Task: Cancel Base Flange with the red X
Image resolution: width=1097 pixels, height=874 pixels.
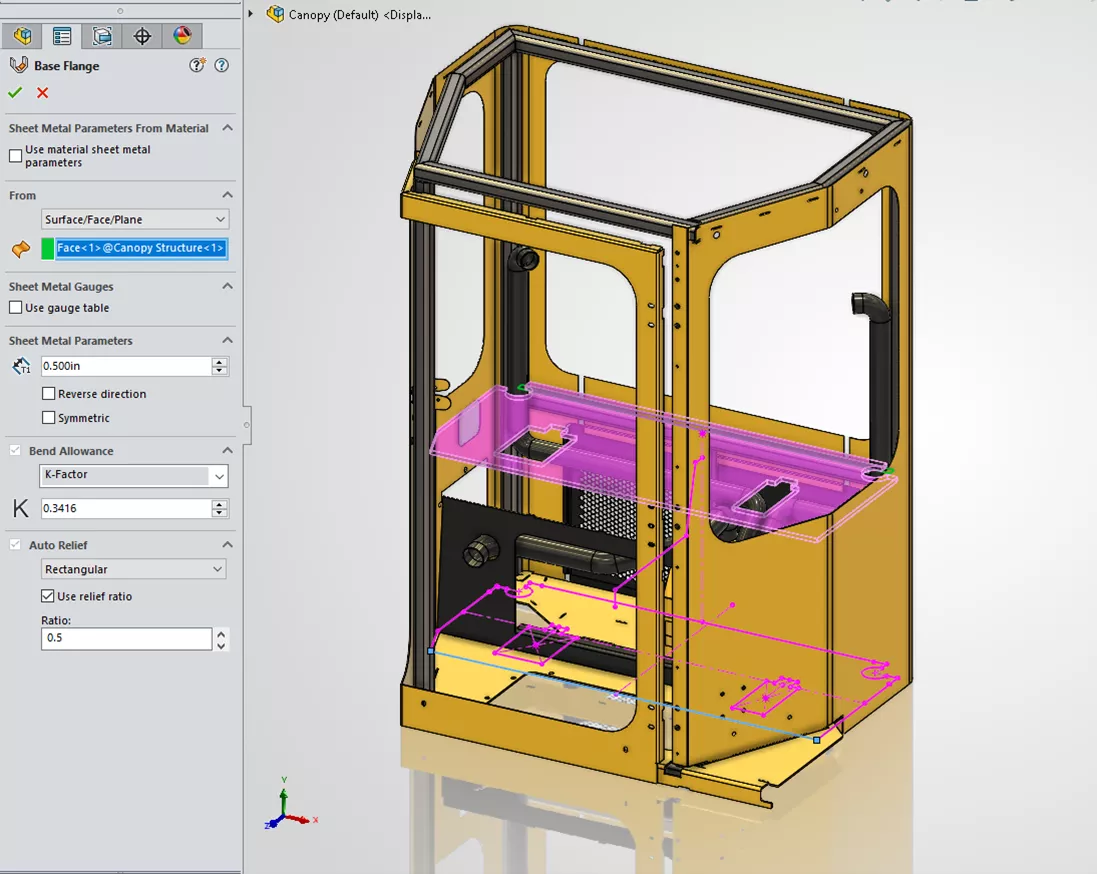Action: (x=42, y=93)
